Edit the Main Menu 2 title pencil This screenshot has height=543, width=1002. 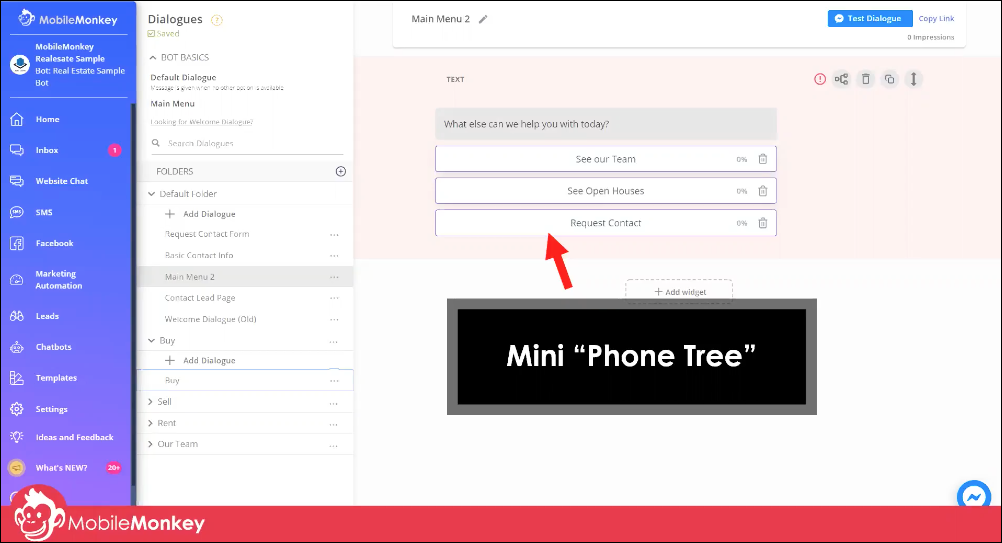483,19
